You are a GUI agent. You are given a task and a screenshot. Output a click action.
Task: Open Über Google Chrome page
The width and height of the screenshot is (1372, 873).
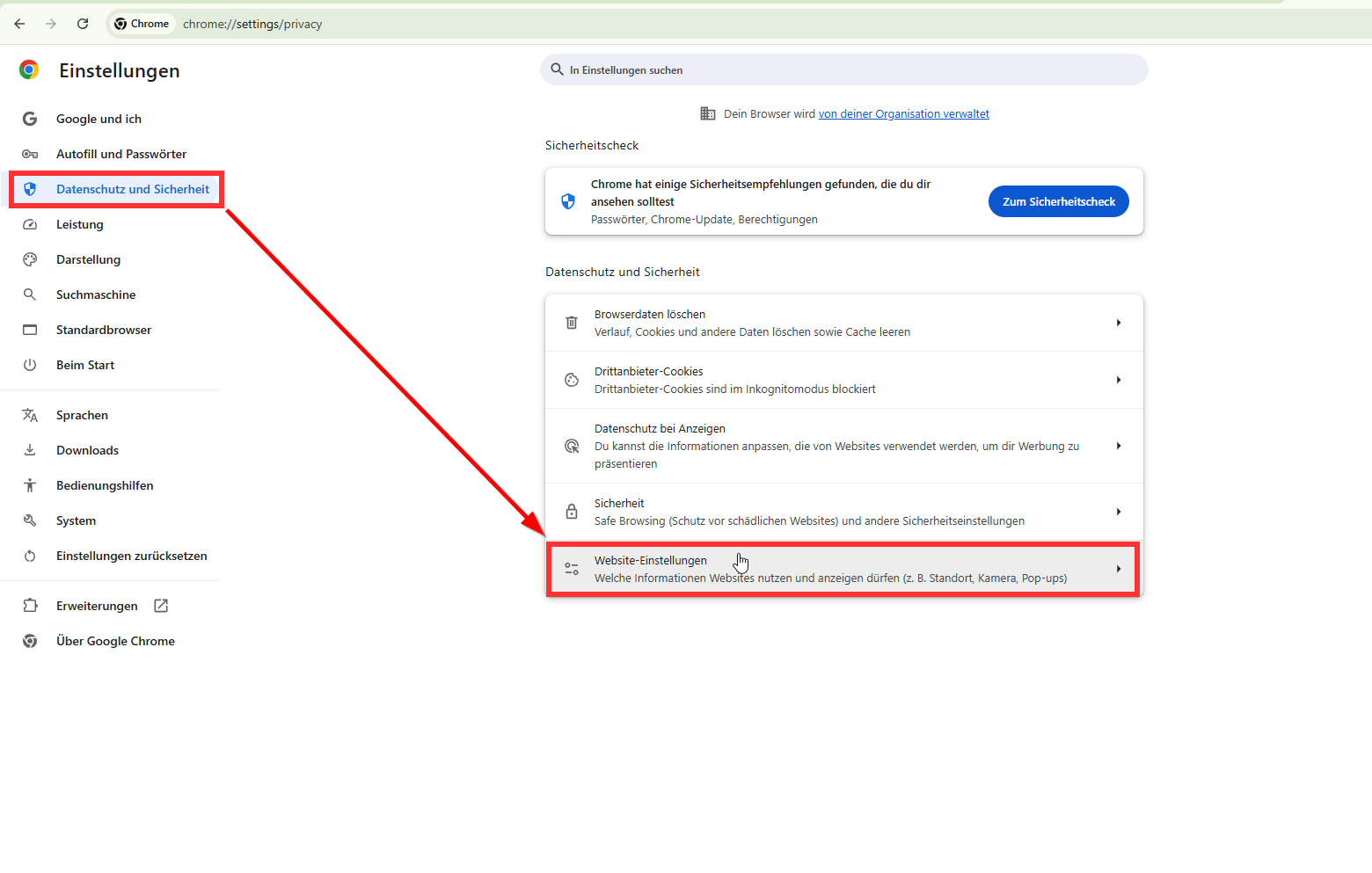click(114, 641)
